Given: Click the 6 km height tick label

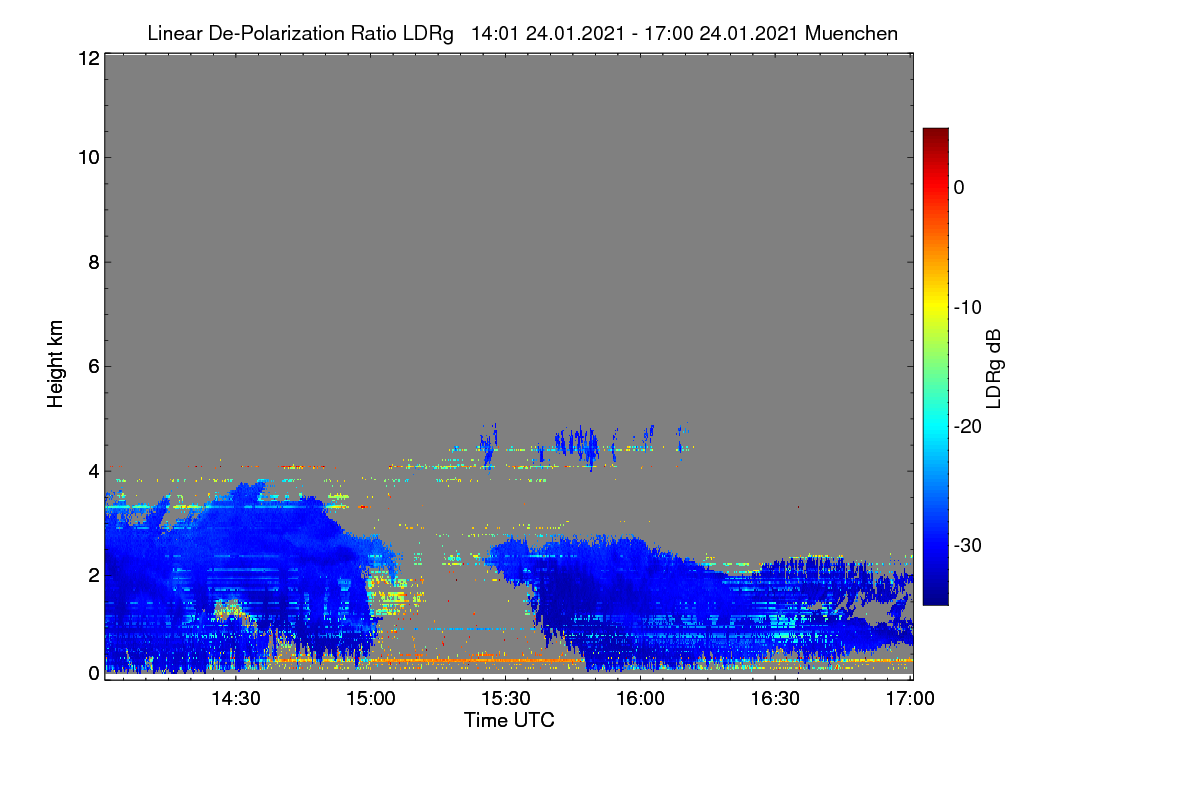Looking at the screenshot, I should tap(92, 366).
